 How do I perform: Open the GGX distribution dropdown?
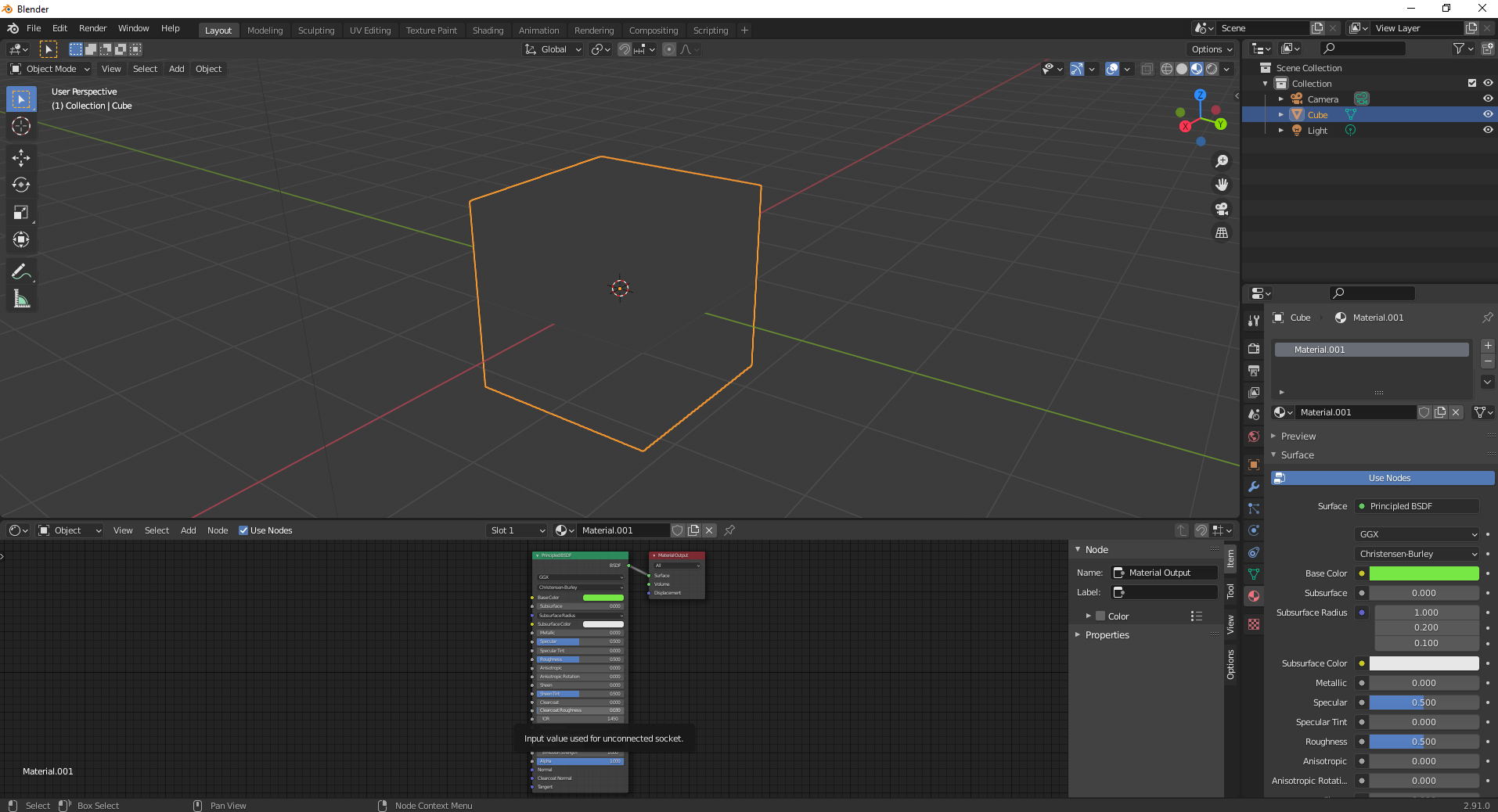(1417, 534)
